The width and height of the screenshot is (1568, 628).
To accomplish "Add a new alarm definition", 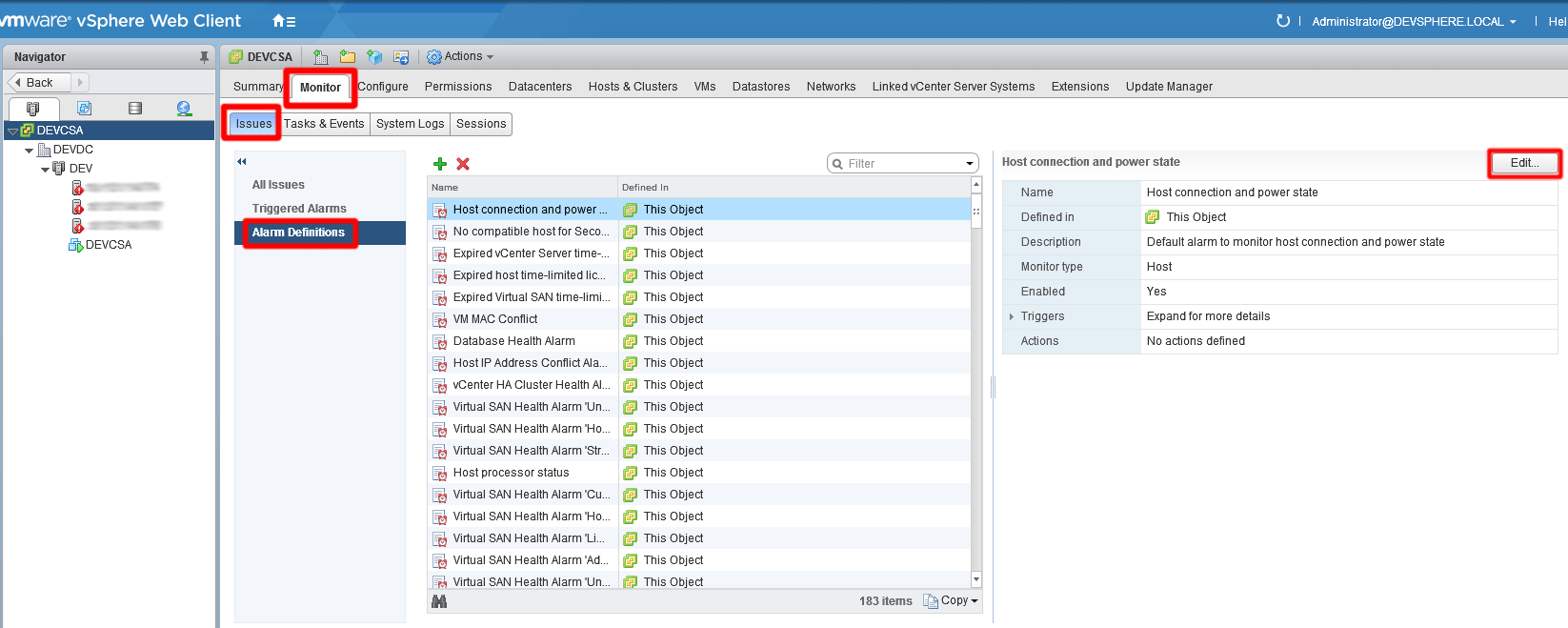I will pos(440,164).
